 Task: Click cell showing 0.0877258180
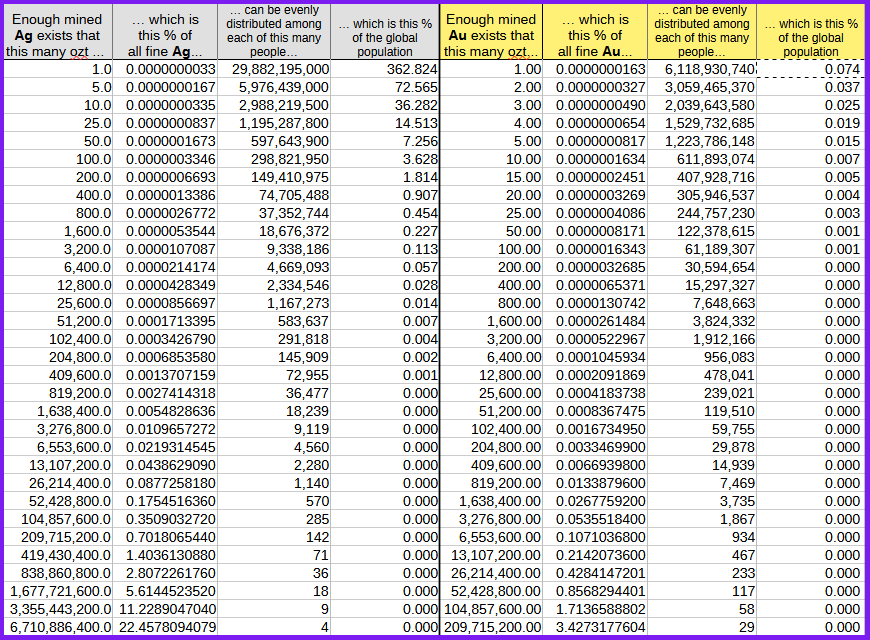165,483
